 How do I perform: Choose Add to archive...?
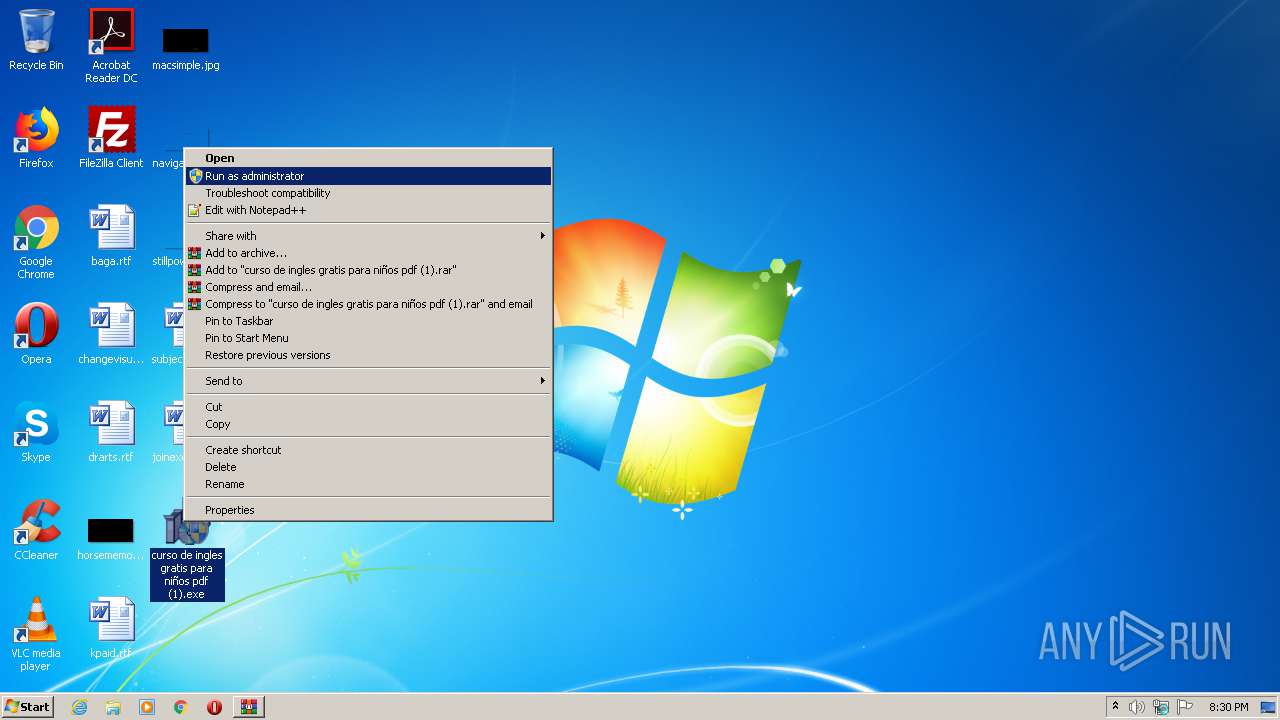pos(368,253)
